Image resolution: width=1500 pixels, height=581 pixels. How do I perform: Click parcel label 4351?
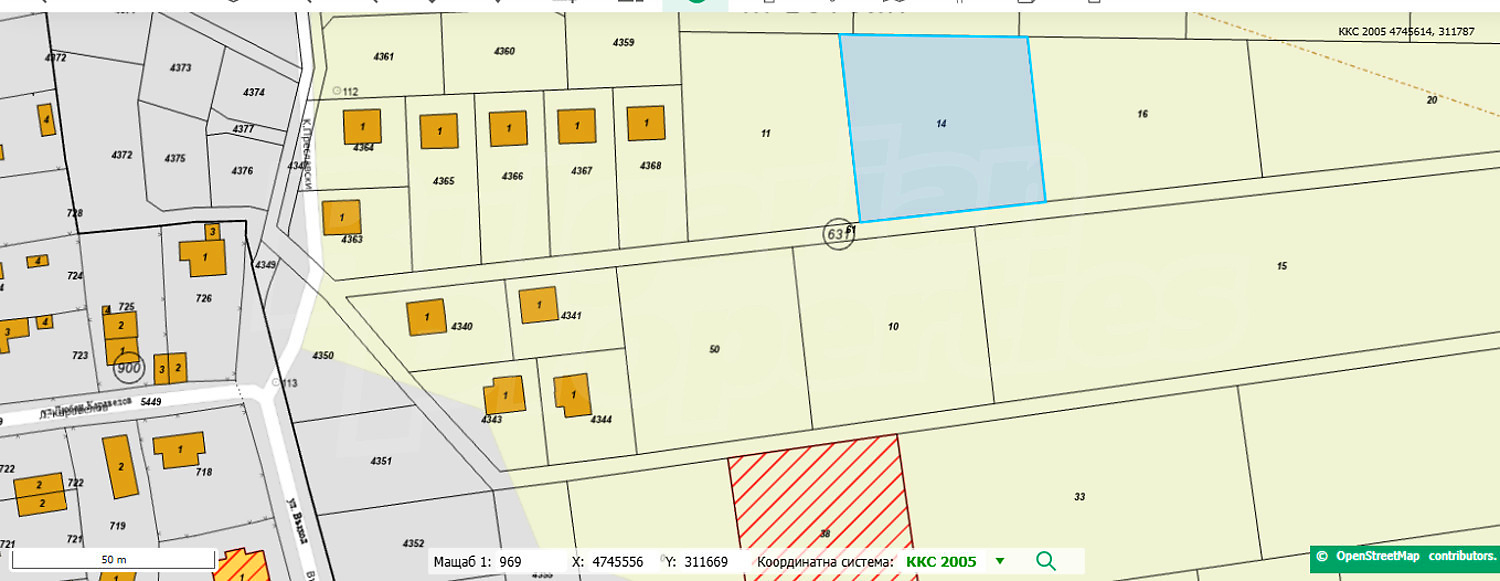[381, 461]
